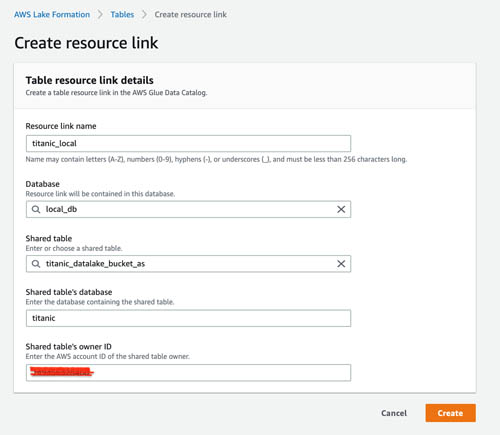Click the 'Resource link will be contained' hint
The height and width of the screenshot is (435, 500).
(100, 194)
